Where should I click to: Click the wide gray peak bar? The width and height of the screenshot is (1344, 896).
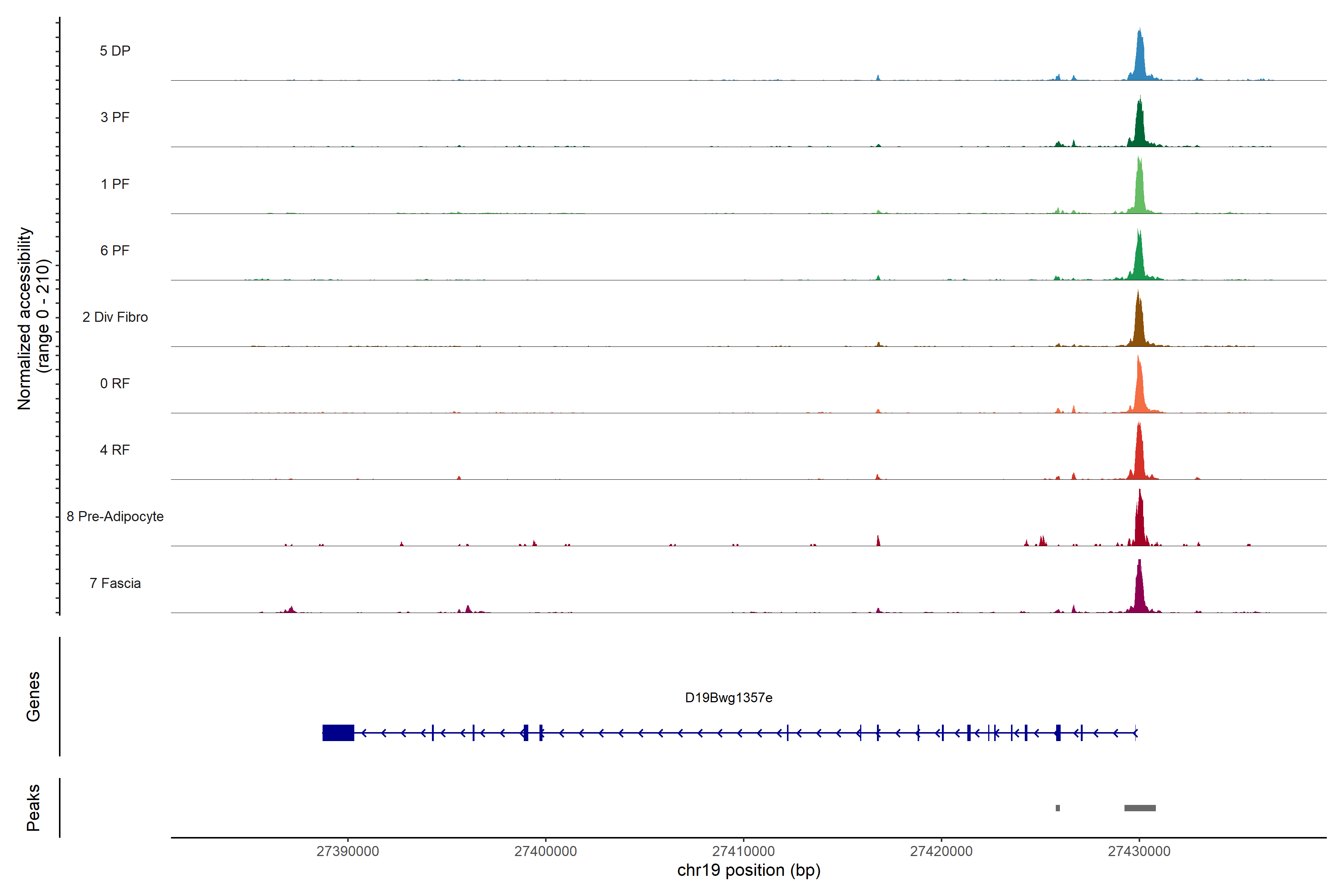click(1140, 808)
